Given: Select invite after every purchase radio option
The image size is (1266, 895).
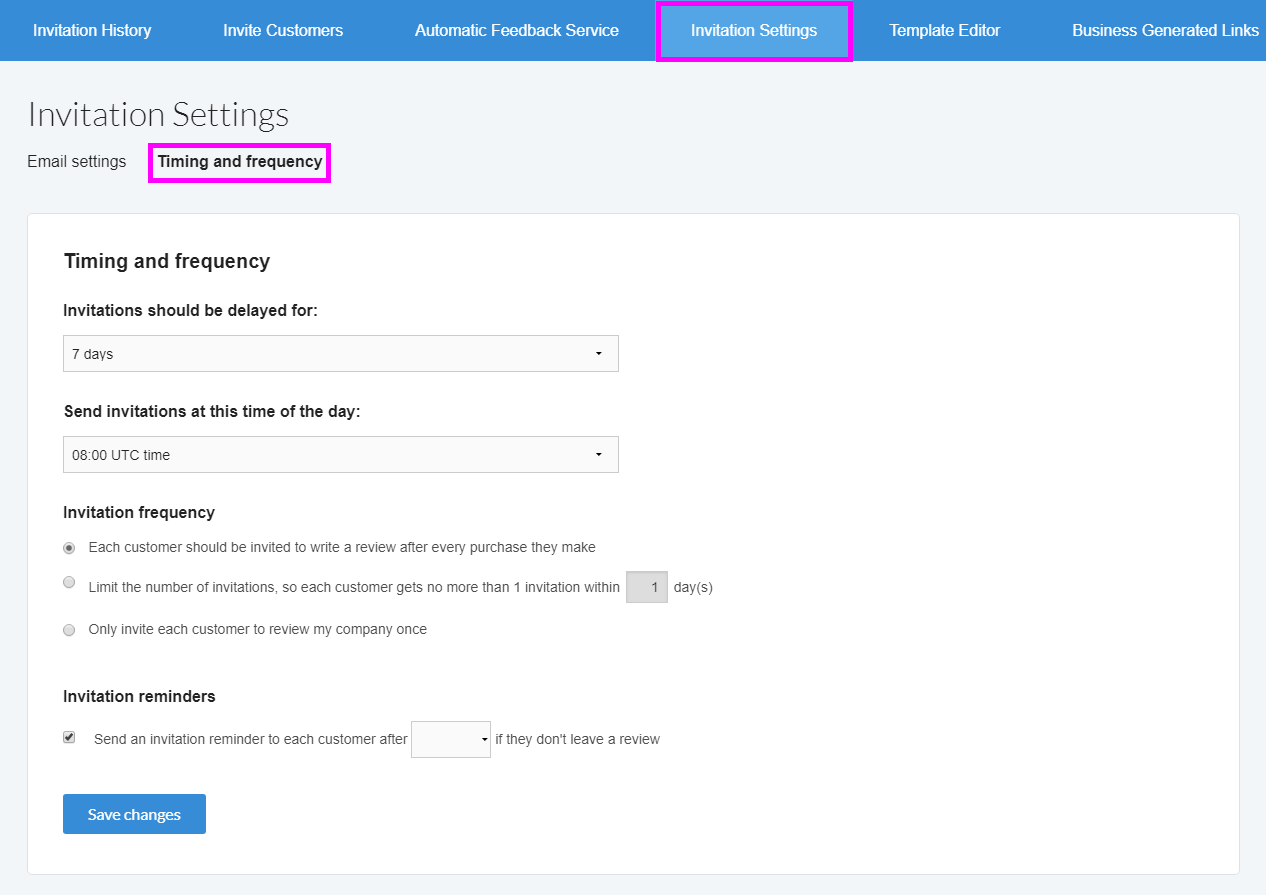Looking at the screenshot, I should 69,548.
